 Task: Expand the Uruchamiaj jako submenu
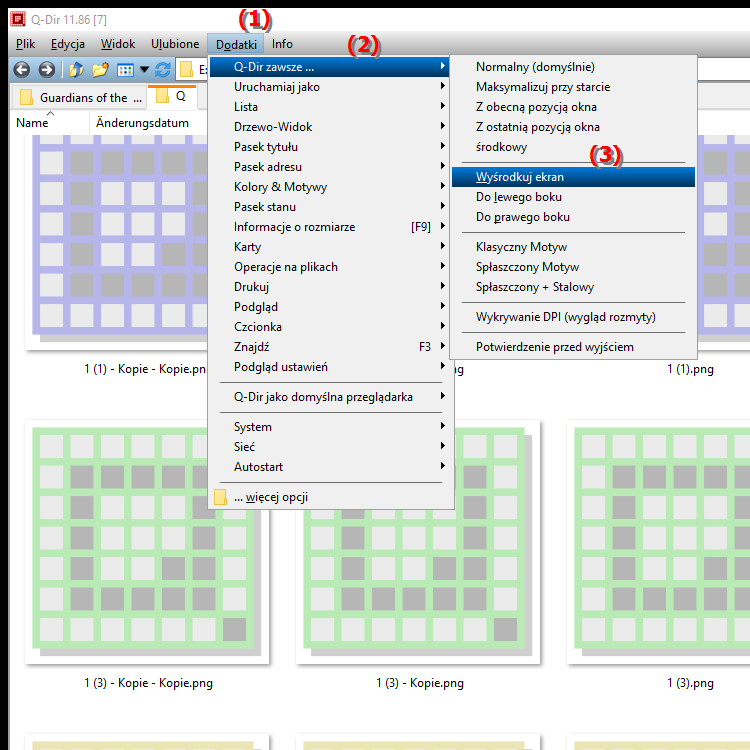pos(329,87)
